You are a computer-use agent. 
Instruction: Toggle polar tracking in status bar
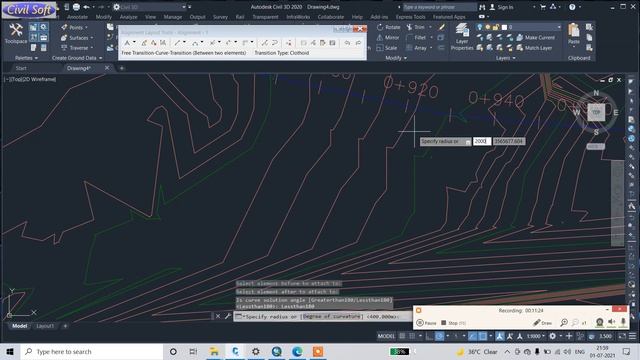click(440, 336)
